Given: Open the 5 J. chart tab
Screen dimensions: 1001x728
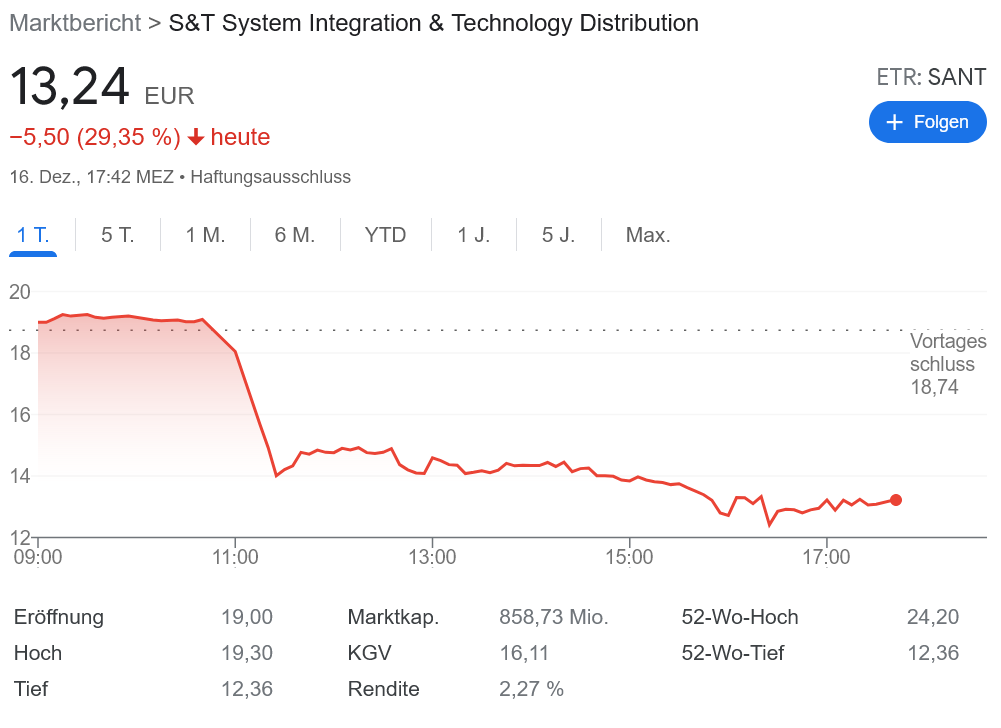Looking at the screenshot, I should click(x=558, y=235).
